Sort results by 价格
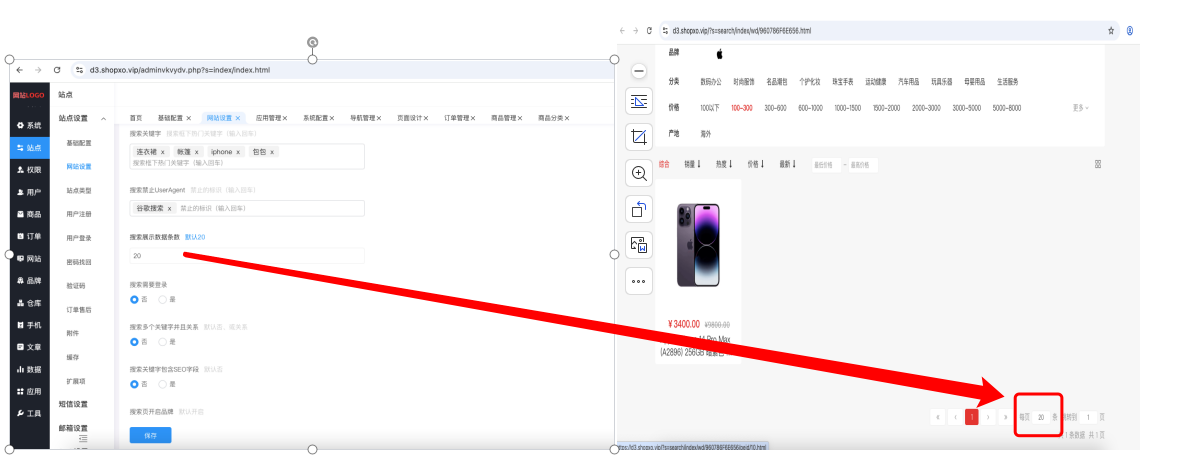 [x=756, y=164]
